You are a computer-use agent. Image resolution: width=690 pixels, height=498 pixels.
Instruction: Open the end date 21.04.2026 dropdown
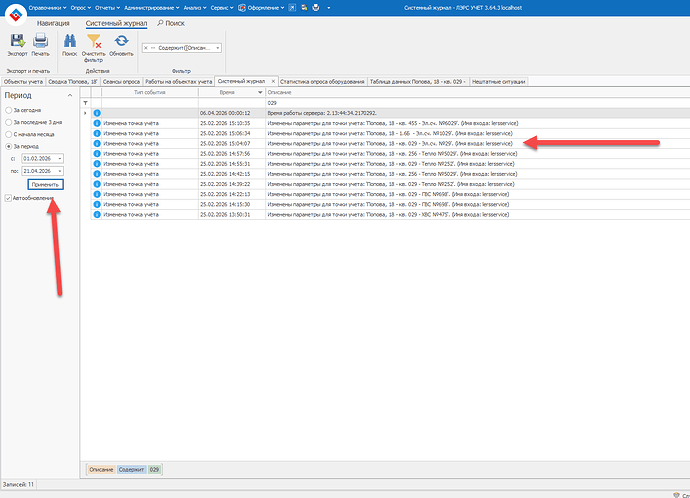tap(60, 171)
